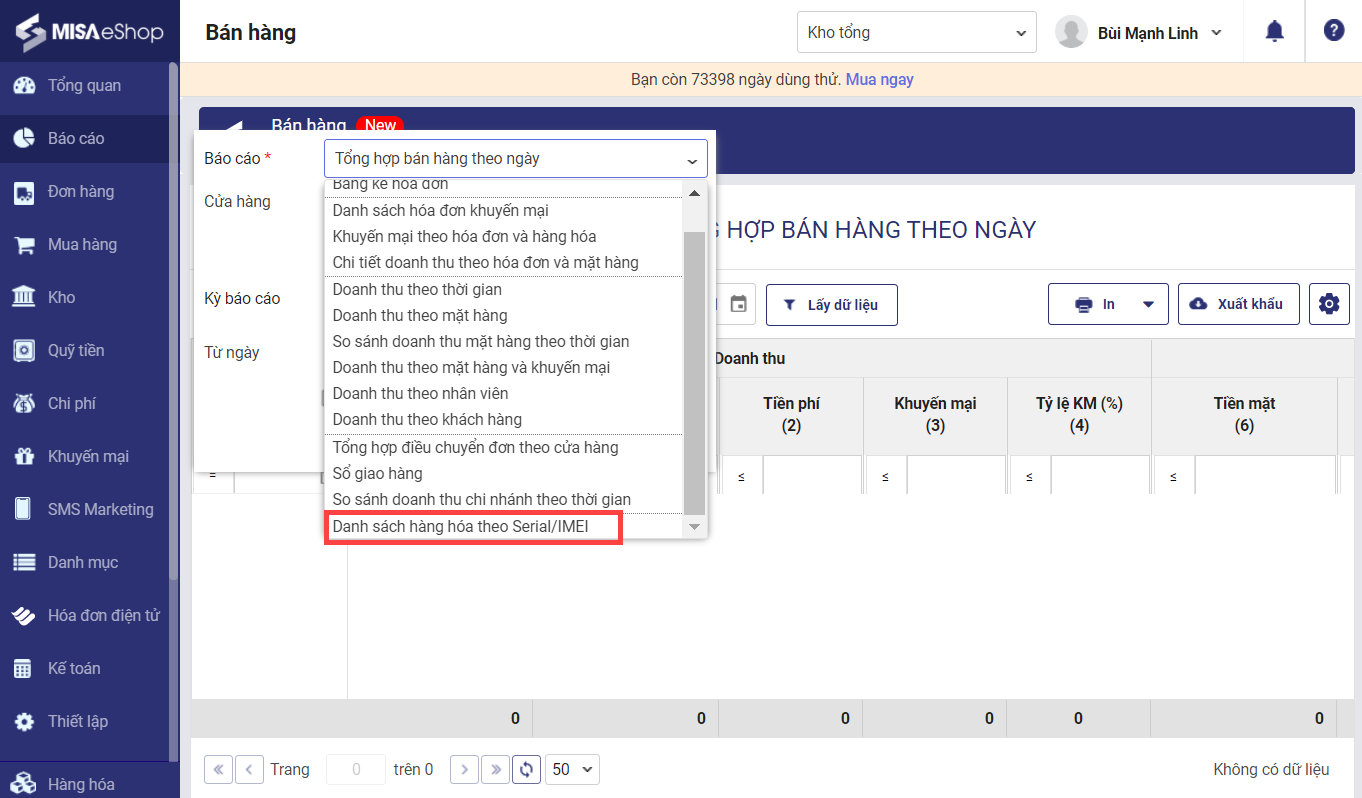This screenshot has width=1362, height=798.
Task: Click the notification bell icon
Action: pos(1274,32)
